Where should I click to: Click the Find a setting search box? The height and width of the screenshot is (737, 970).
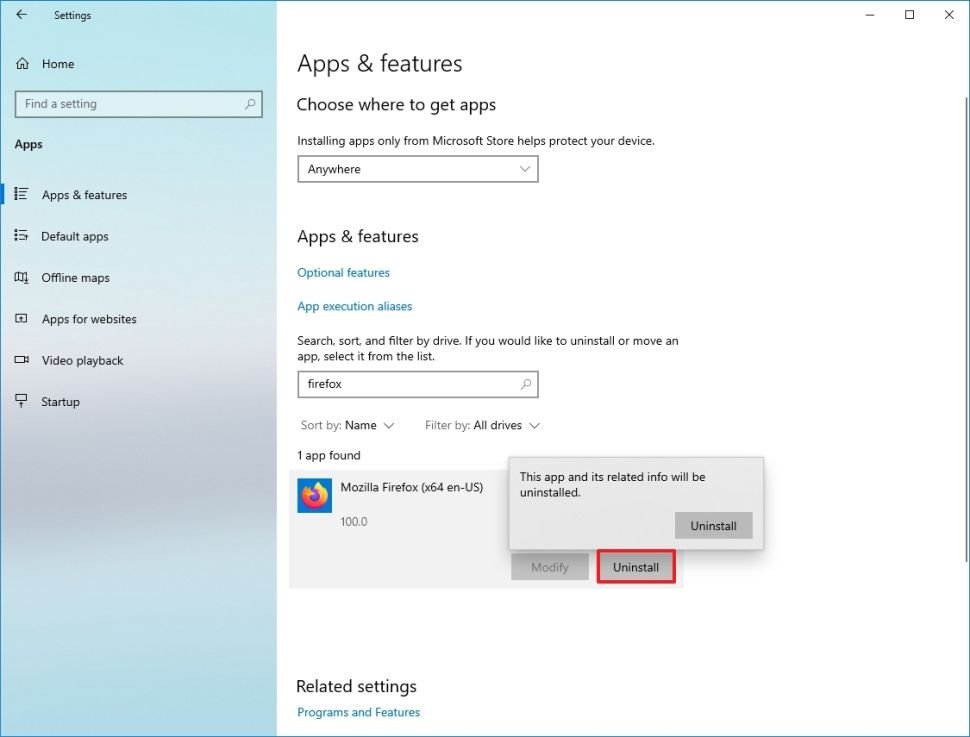tap(139, 104)
